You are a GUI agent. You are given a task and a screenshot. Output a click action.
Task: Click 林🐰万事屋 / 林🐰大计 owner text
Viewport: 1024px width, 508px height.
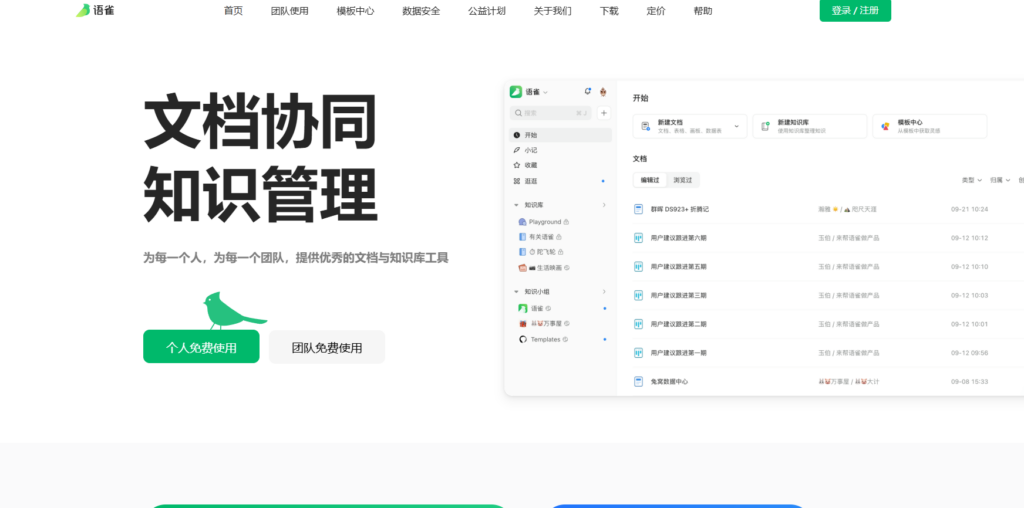pos(848,381)
